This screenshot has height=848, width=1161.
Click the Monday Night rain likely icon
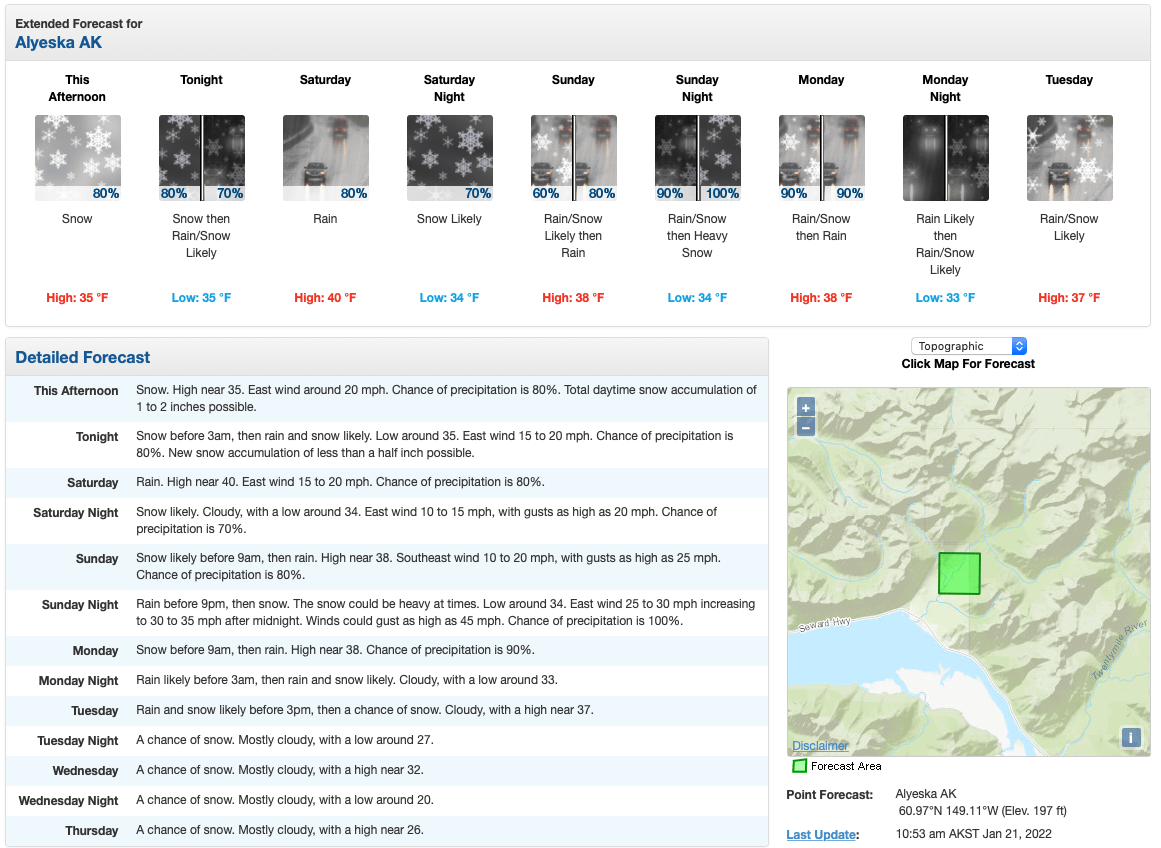click(x=946, y=158)
